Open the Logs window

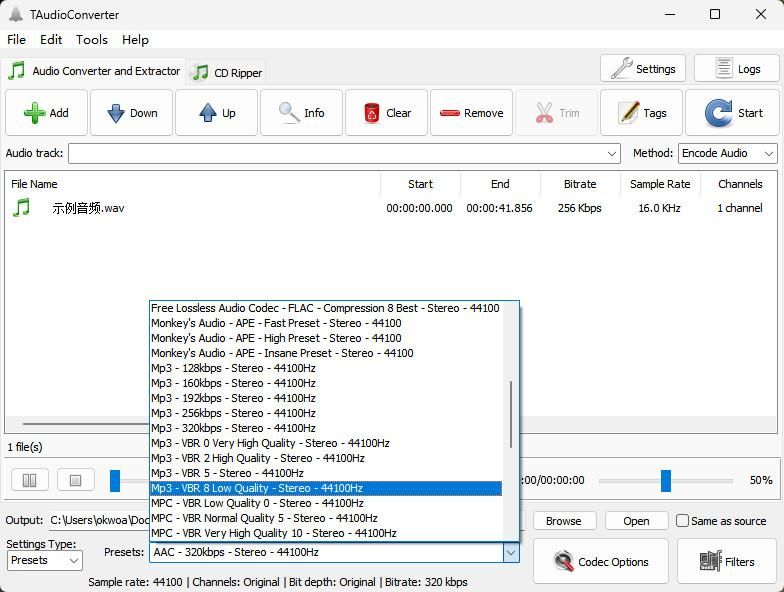click(x=737, y=68)
